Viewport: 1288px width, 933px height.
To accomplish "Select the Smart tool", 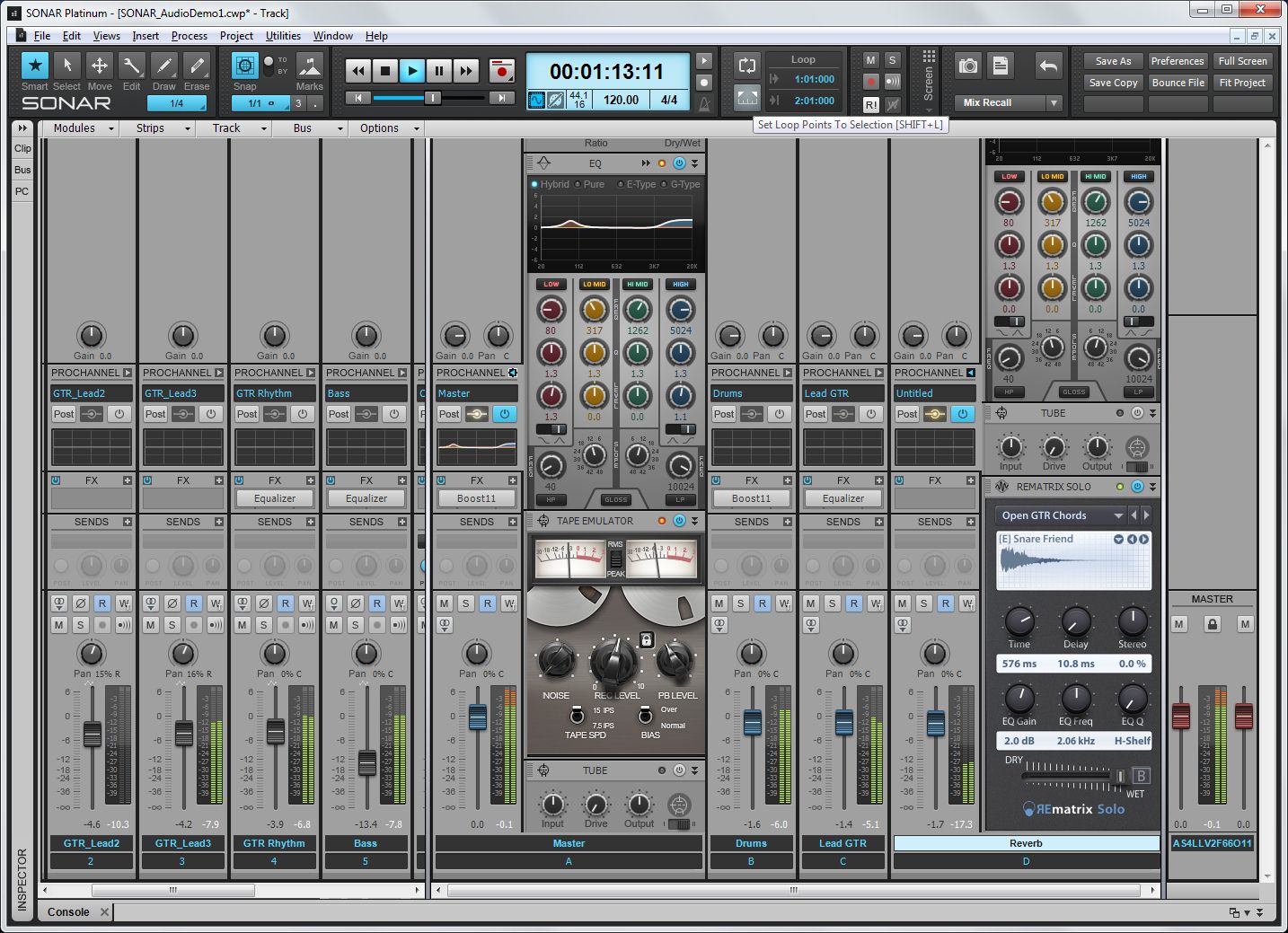I will pos(35,66).
